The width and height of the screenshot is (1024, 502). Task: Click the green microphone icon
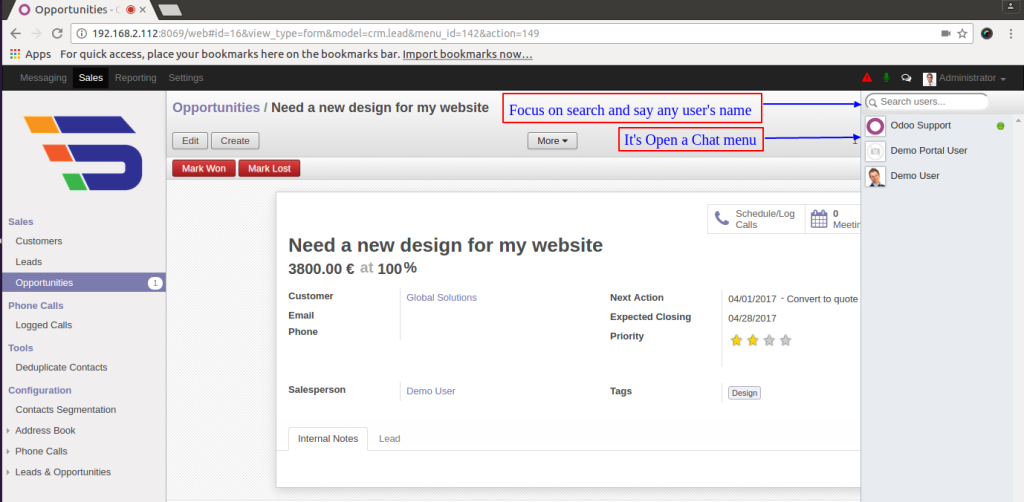coord(886,78)
